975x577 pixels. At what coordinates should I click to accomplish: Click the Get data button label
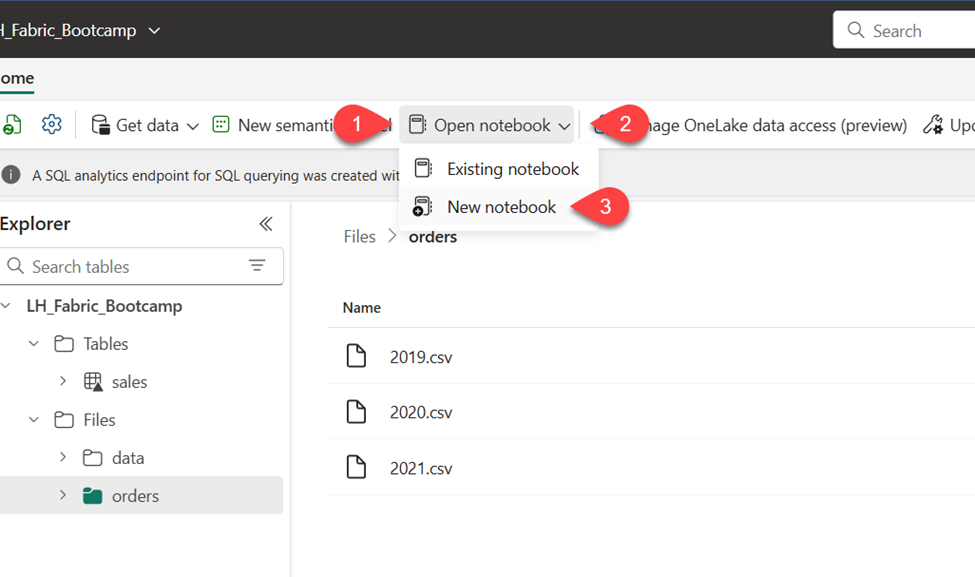(x=147, y=125)
